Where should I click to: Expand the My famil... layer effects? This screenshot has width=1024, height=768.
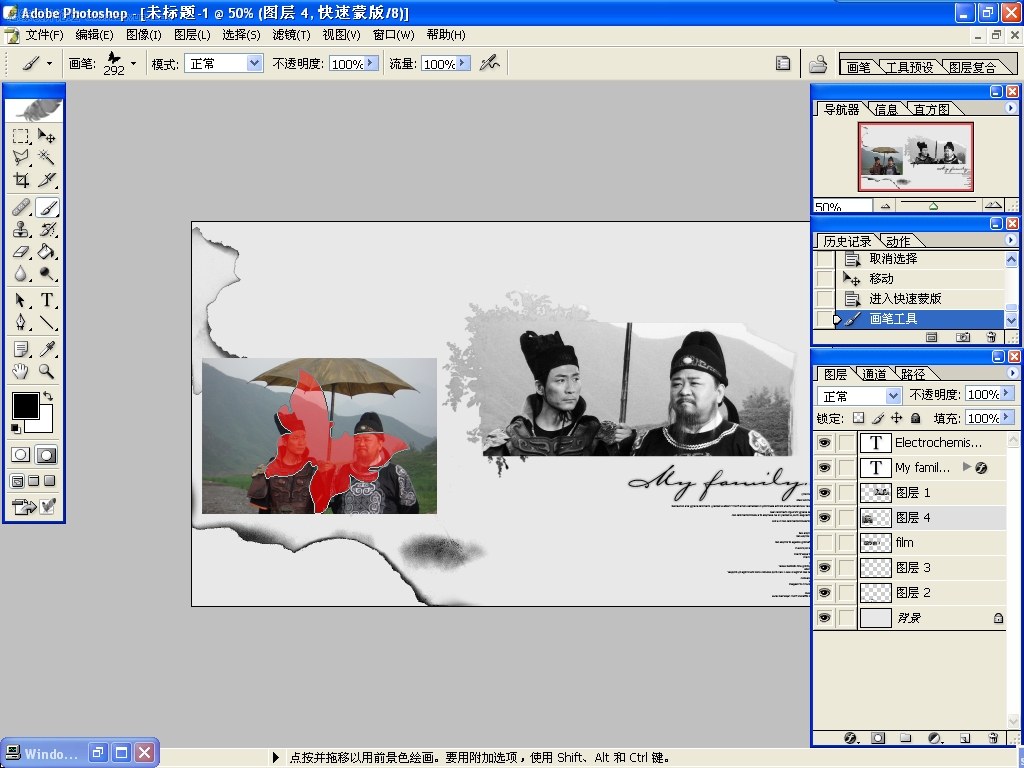coord(967,467)
